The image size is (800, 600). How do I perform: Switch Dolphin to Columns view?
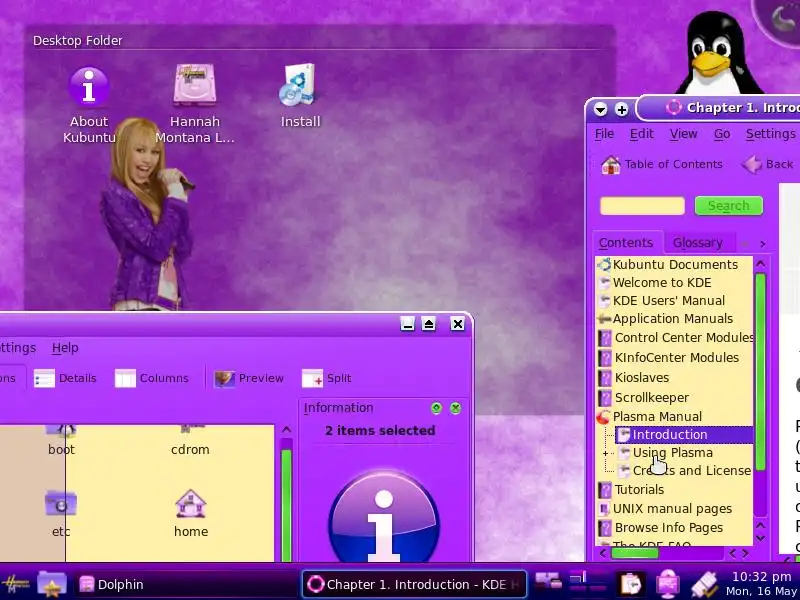pyautogui.click(x=152, y=378)
